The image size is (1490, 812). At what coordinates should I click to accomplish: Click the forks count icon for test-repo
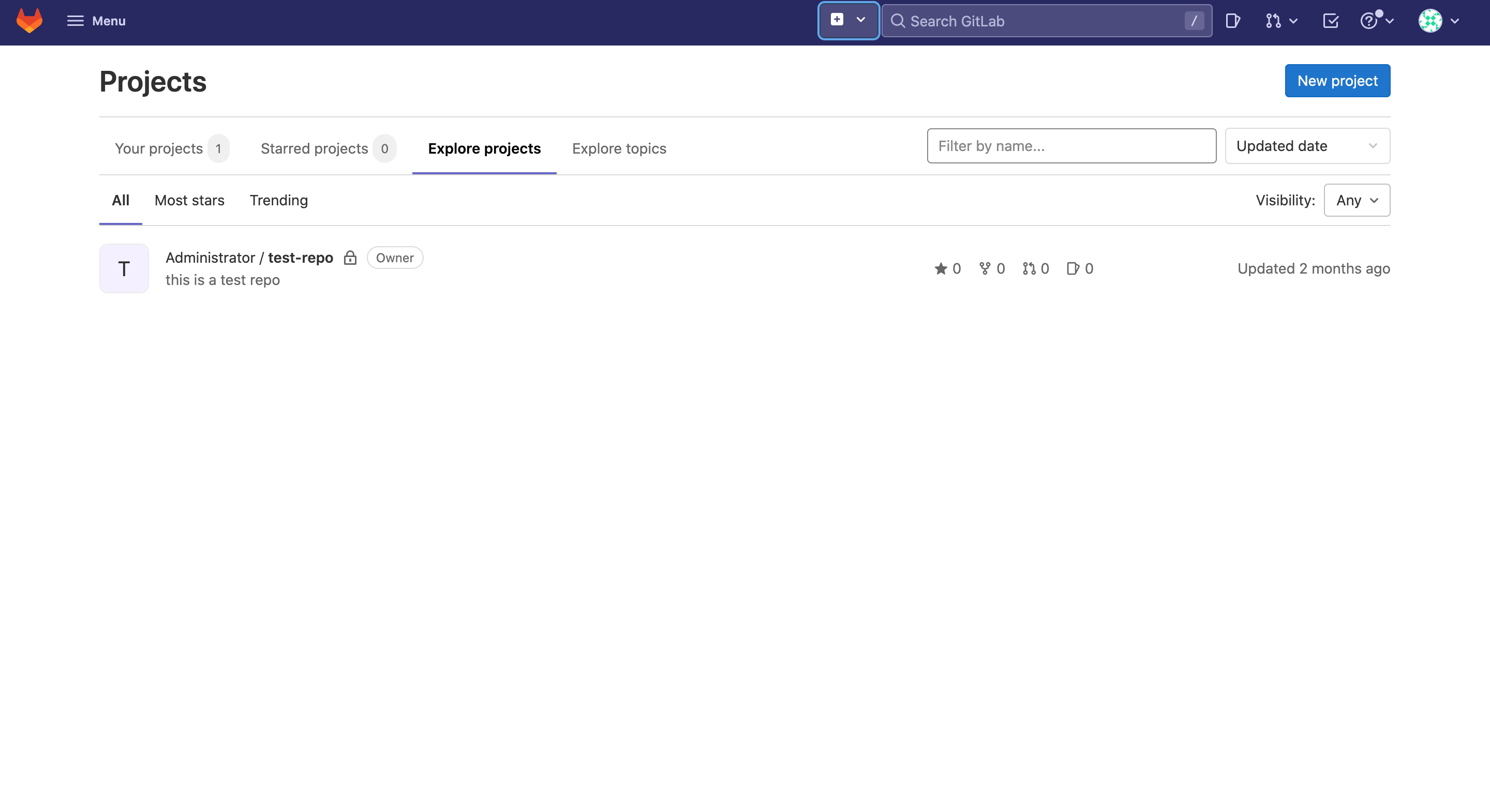(x=985, y=269)
